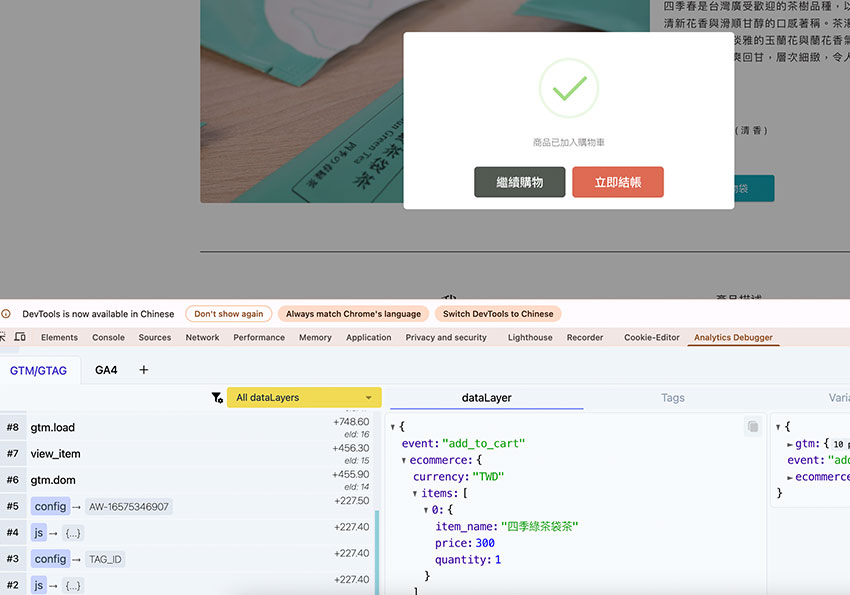Image resolution: width=850 pixels, height=595 pixels.
Task: Collapse the items array node
Action: pos(415,494)
